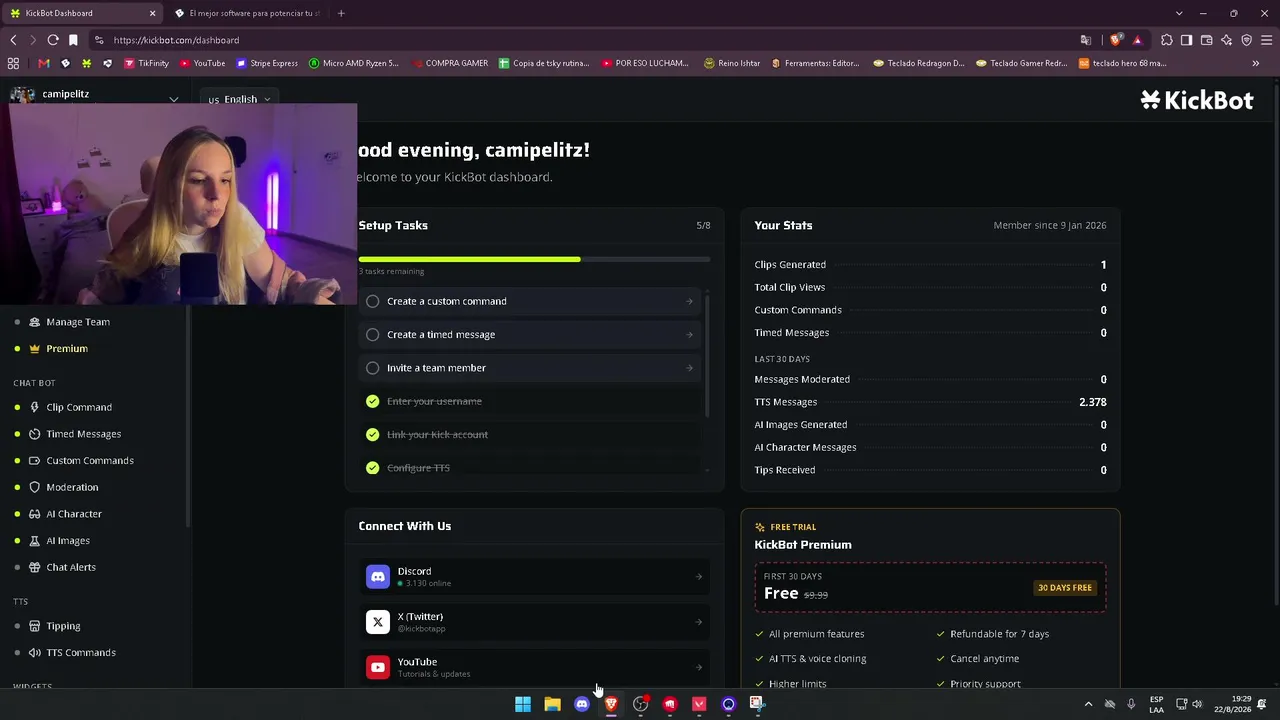Viewport: 1280px width, 720px height.
Task: Reload the current page
Action: [x=53, y=40]
